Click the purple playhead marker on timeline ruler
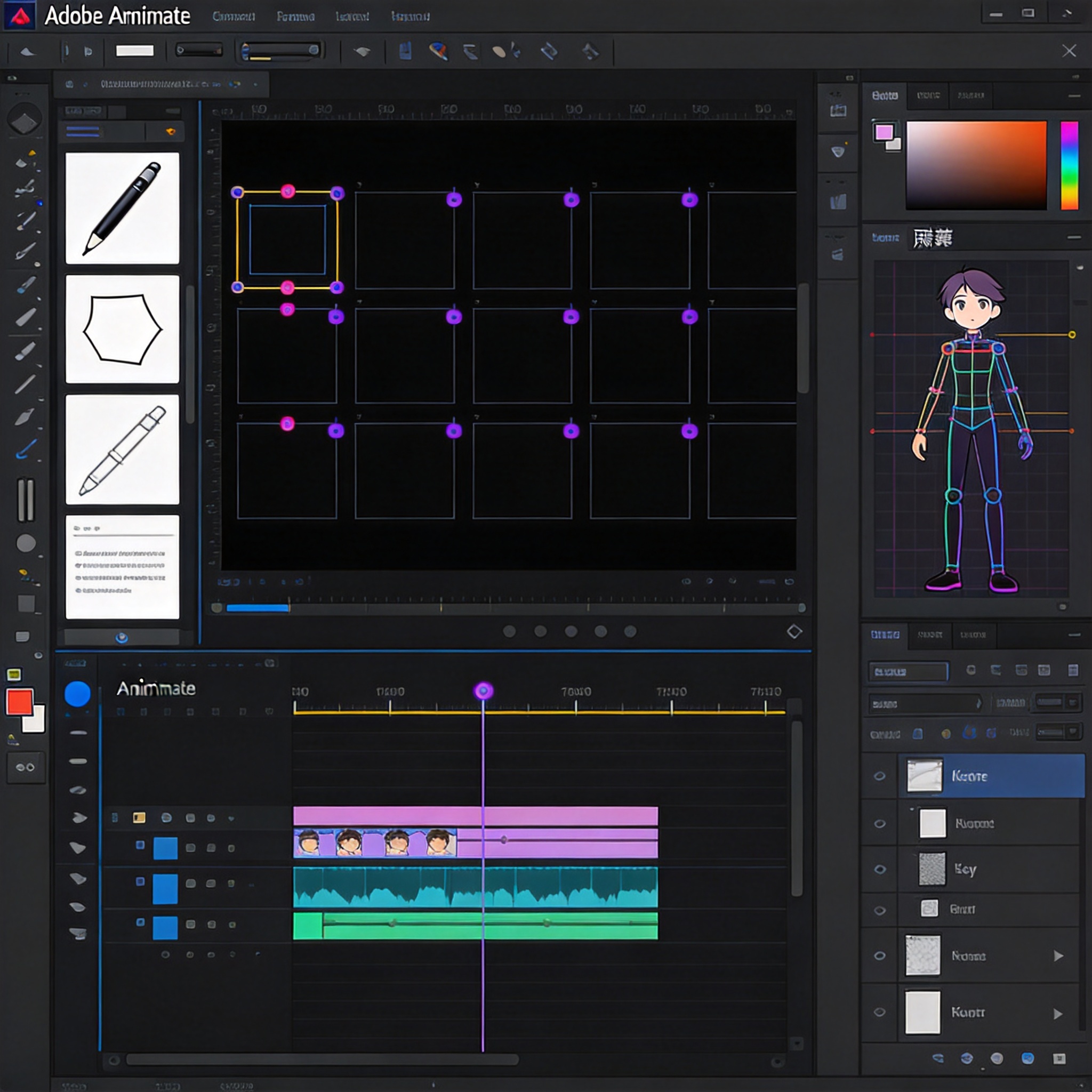The image size is (1092, 1092). (483, 690)
